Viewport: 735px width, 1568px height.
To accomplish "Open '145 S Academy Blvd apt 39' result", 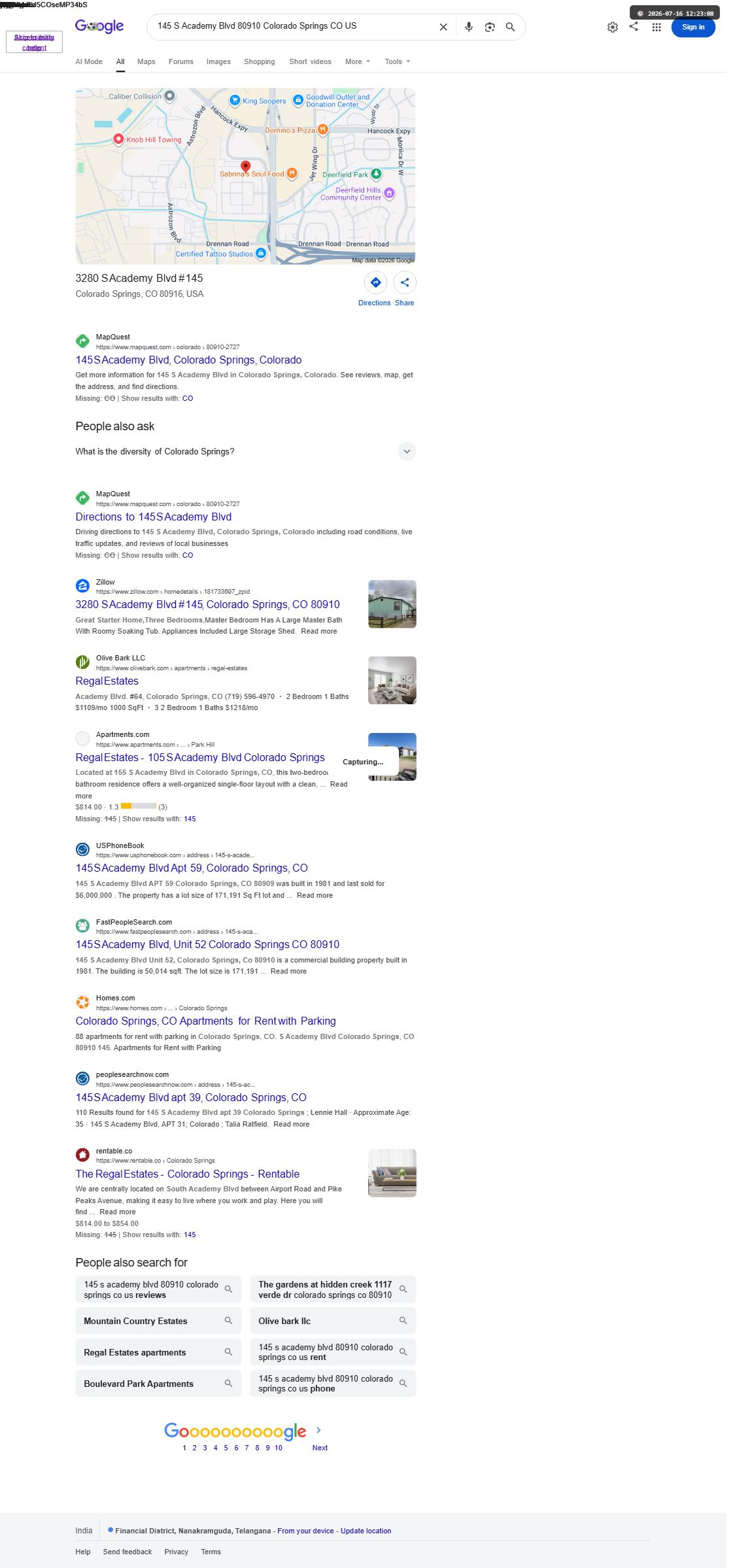I will 191,1097.
